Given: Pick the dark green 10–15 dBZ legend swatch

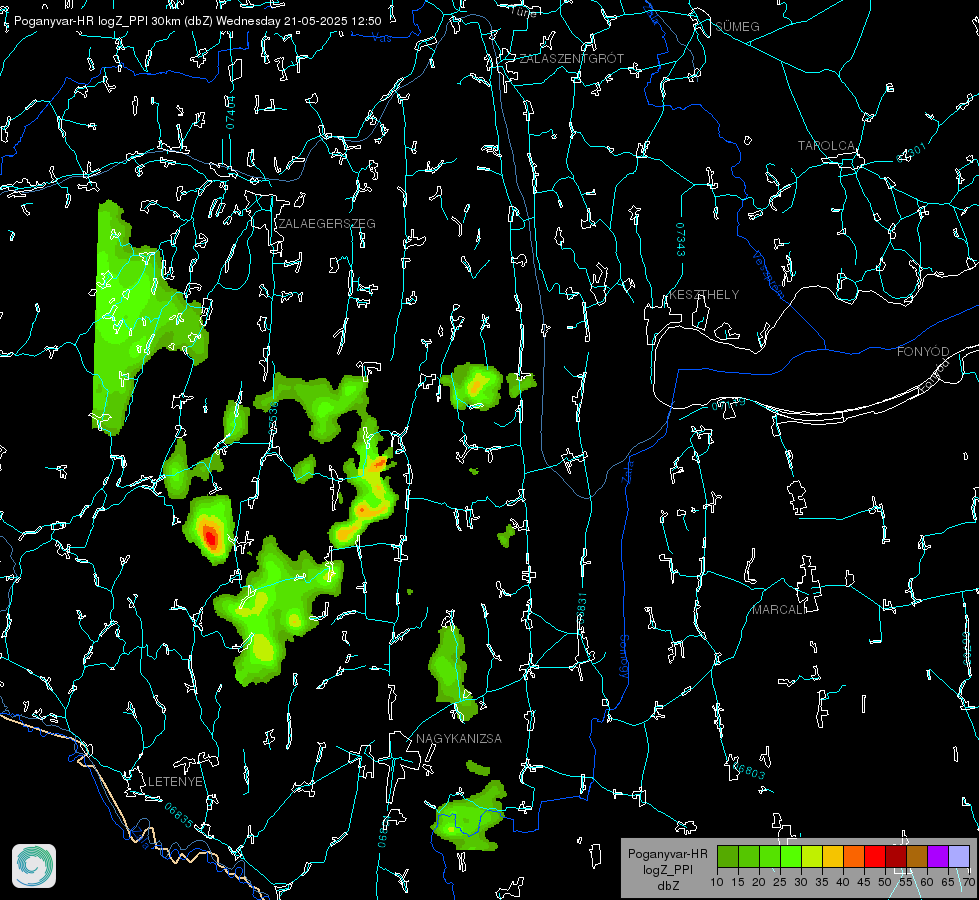Looking at the screenshot, I should click(x=728, y=856).
